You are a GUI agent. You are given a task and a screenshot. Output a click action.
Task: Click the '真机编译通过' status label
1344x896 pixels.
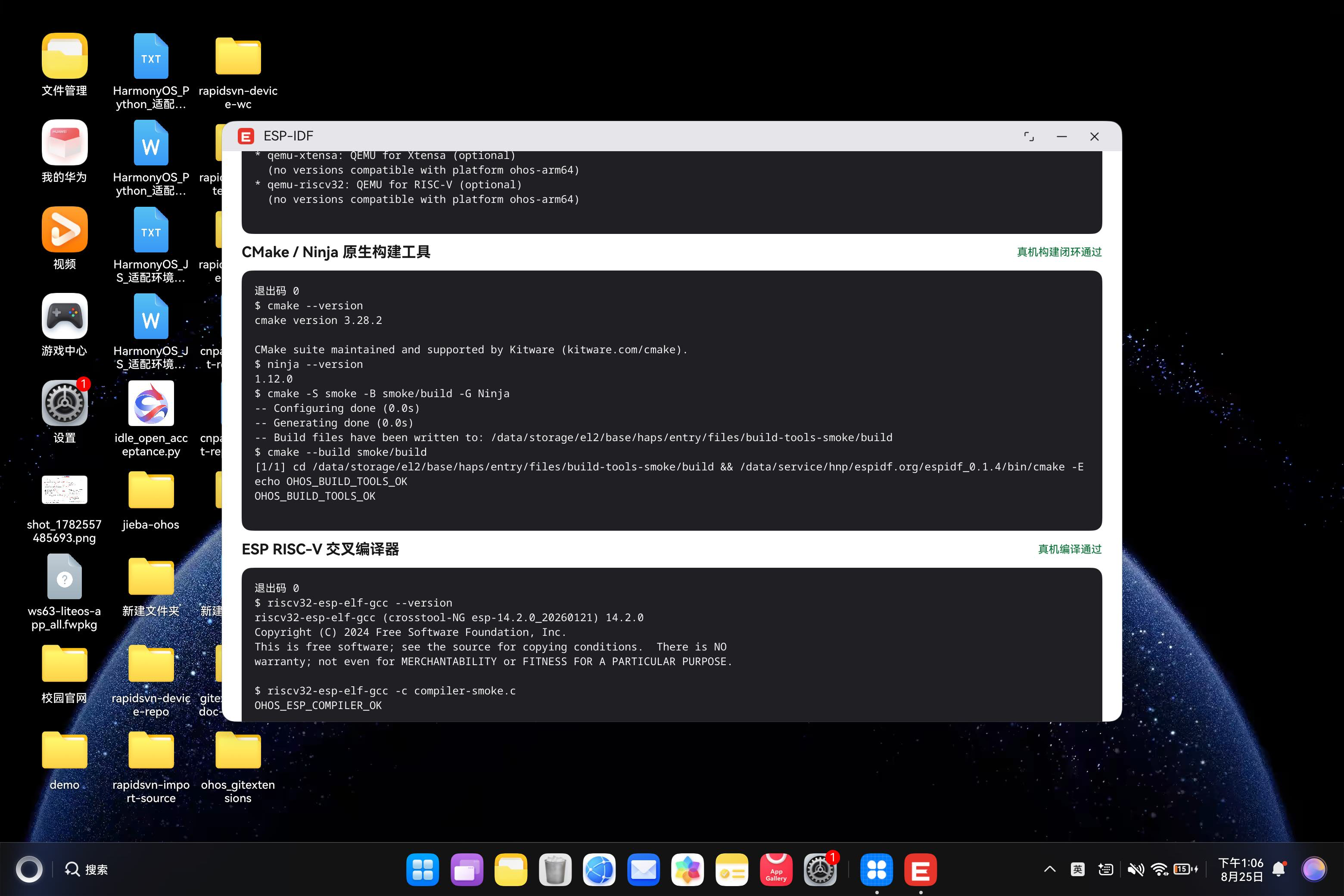click(1070, 549)
